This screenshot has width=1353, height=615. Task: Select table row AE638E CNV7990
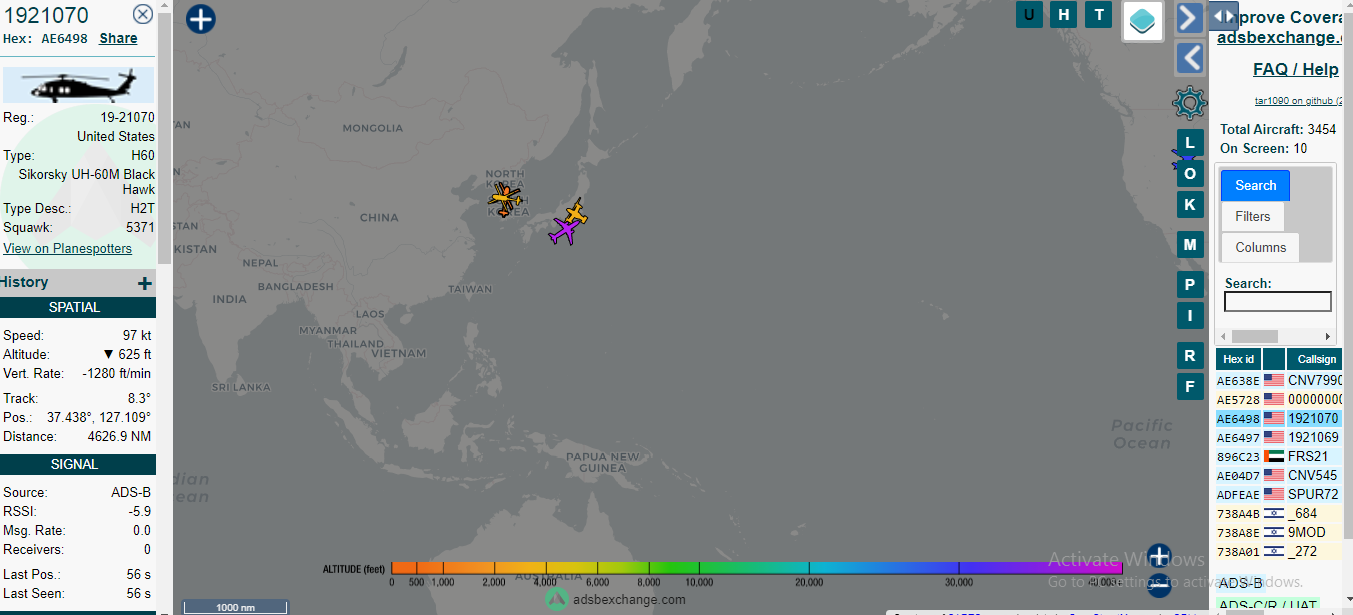(1279, 380)
